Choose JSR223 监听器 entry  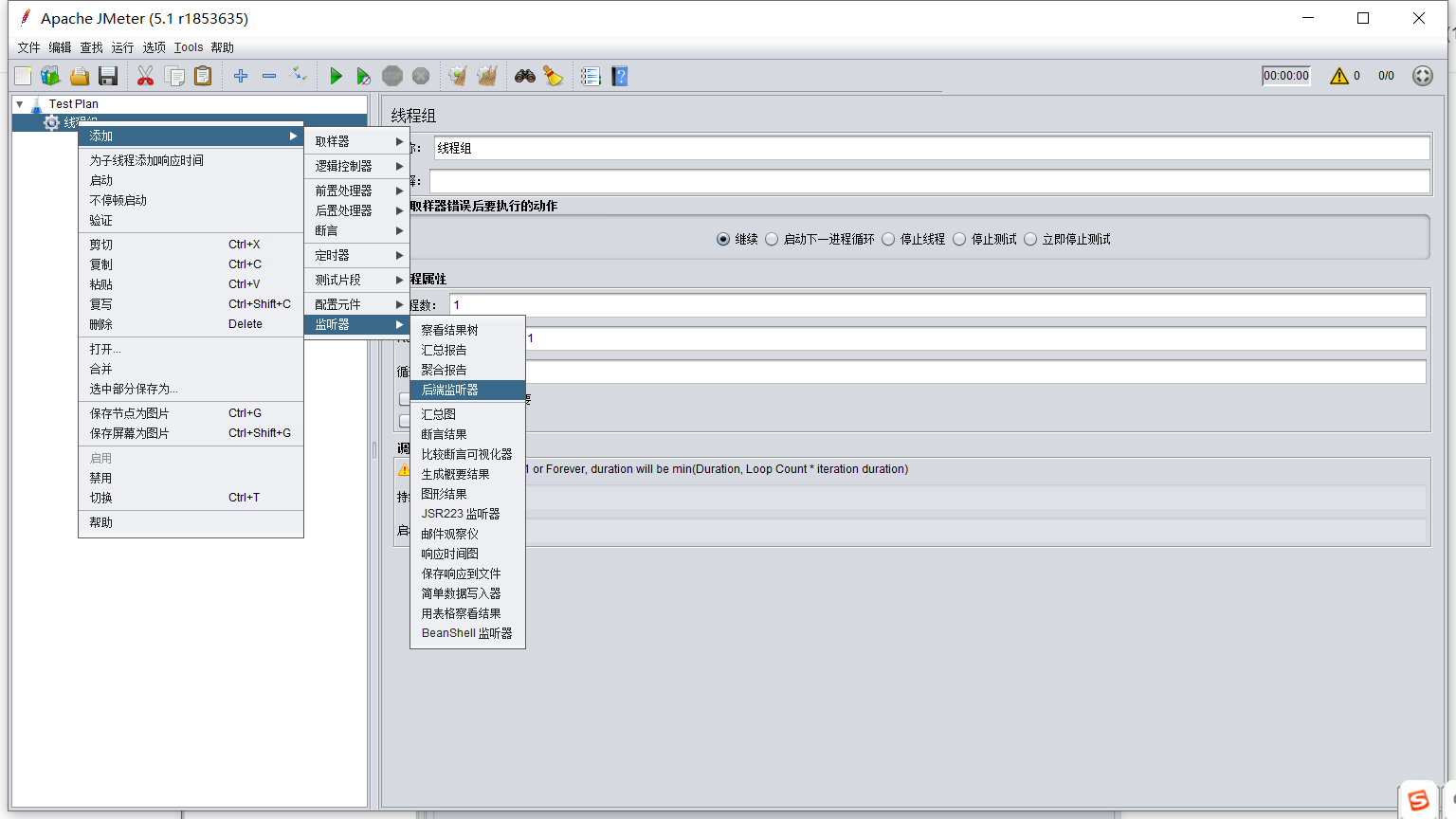(467, 514)
